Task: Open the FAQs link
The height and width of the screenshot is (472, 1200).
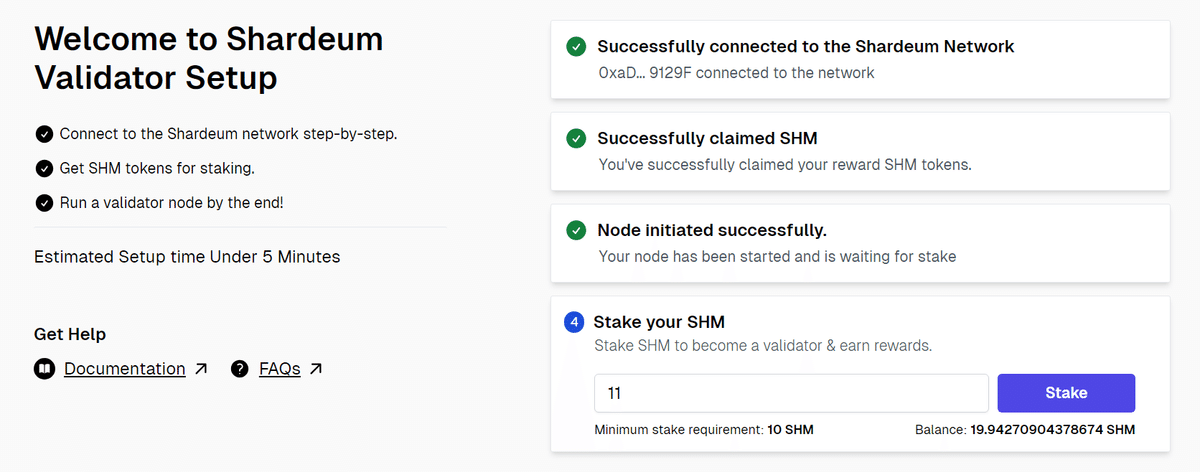Action: click(x=280, y=369)
